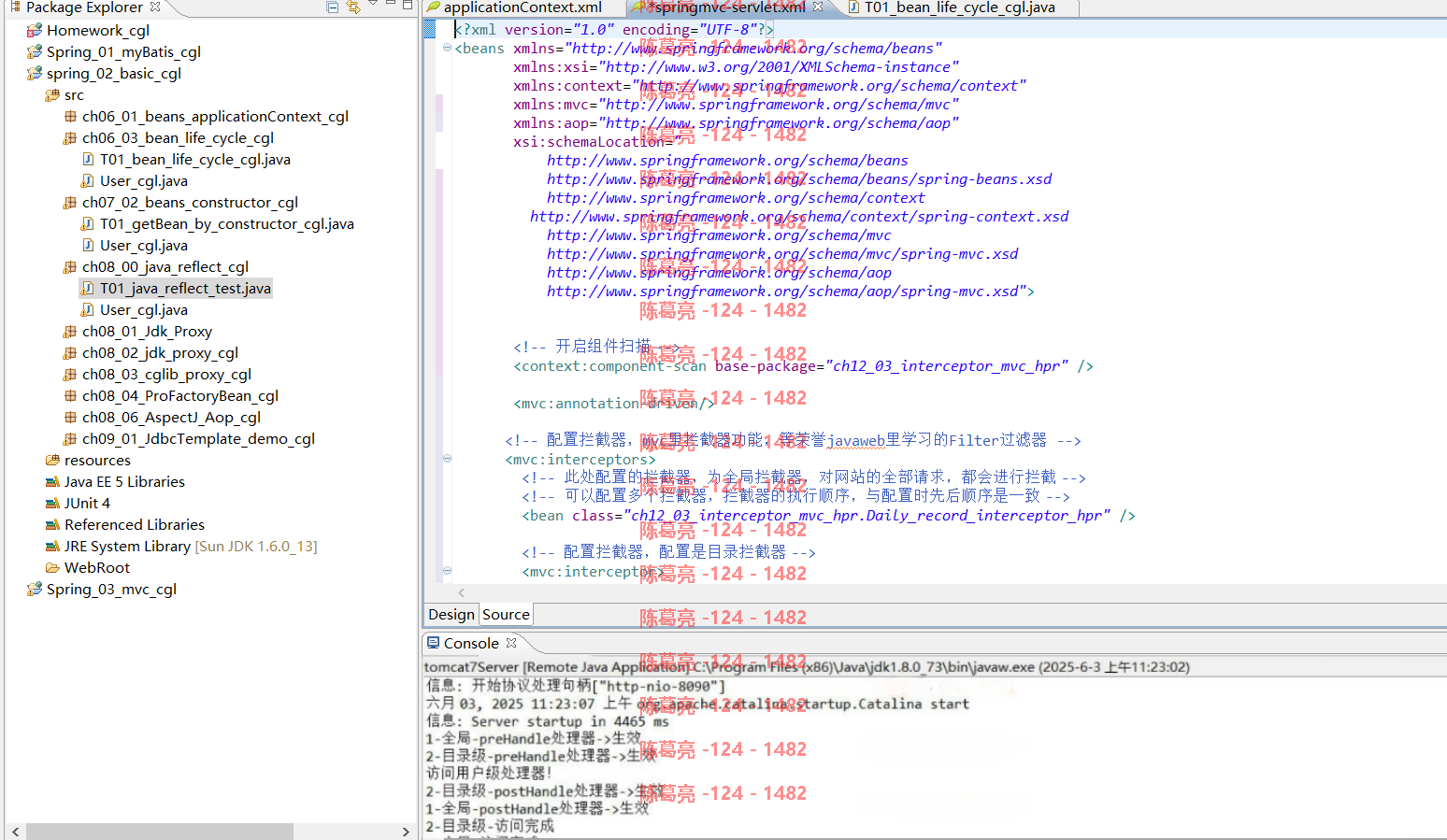
Task: Click 'Server startup in 4465 ms' console line
Action: click(x=548, y=721)
